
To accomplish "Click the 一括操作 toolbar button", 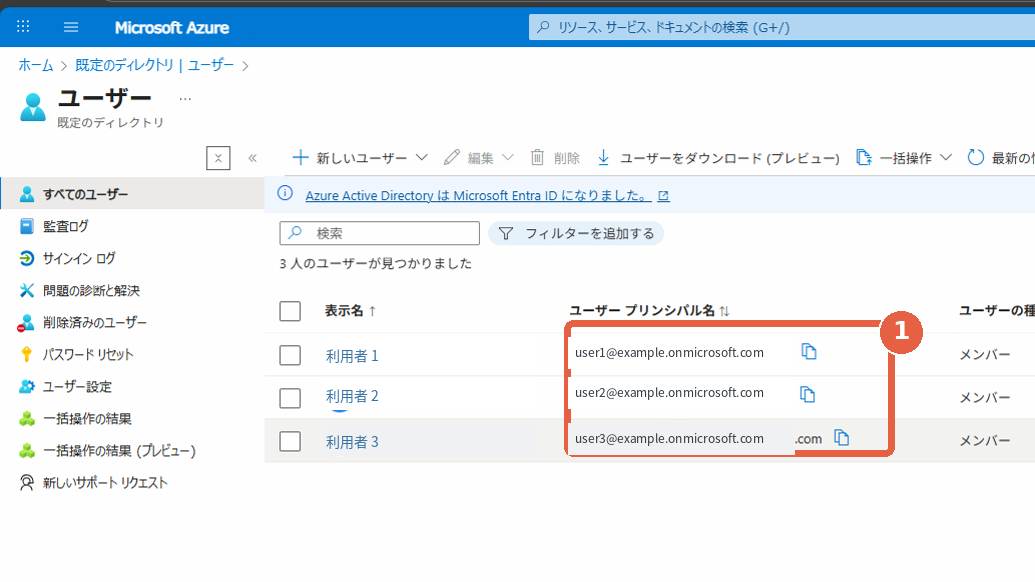I will 894,158.
